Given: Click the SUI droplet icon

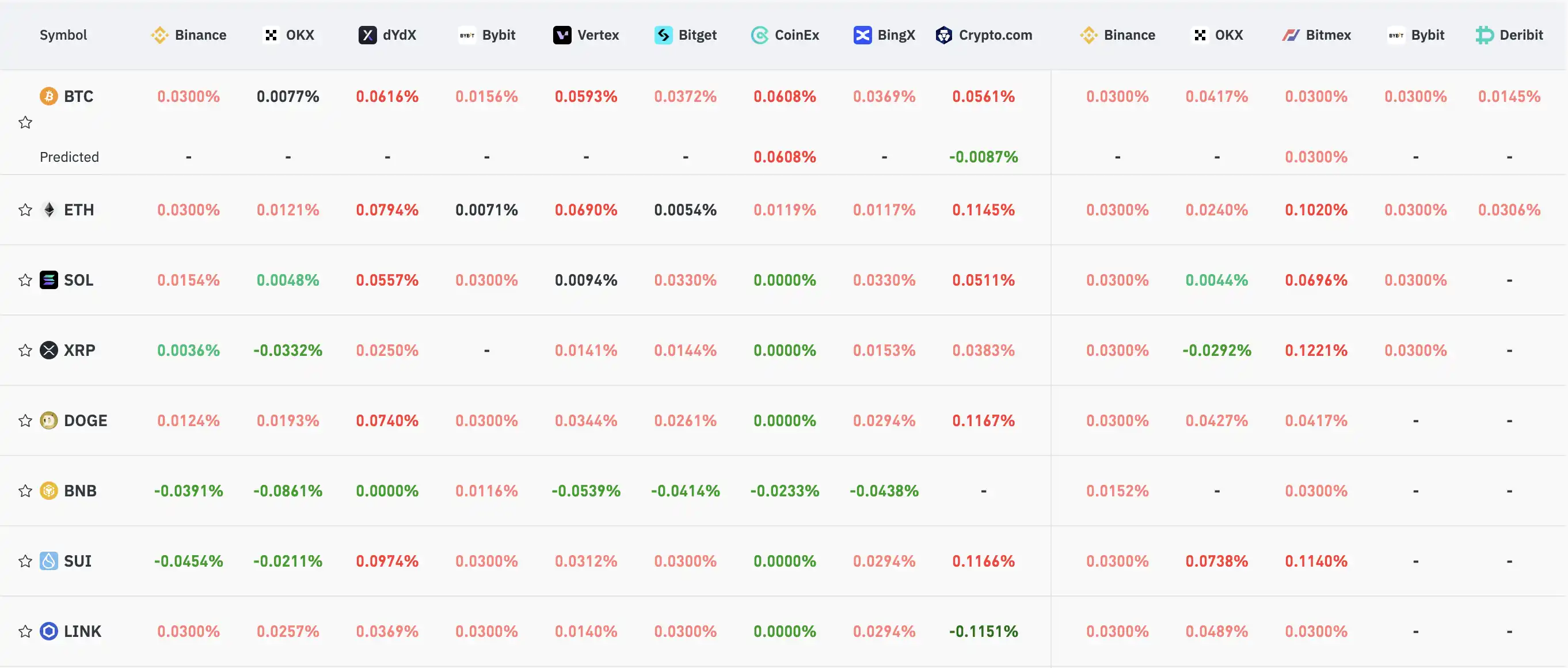Looking at the screenshot, I should click(x=49, y=561).
